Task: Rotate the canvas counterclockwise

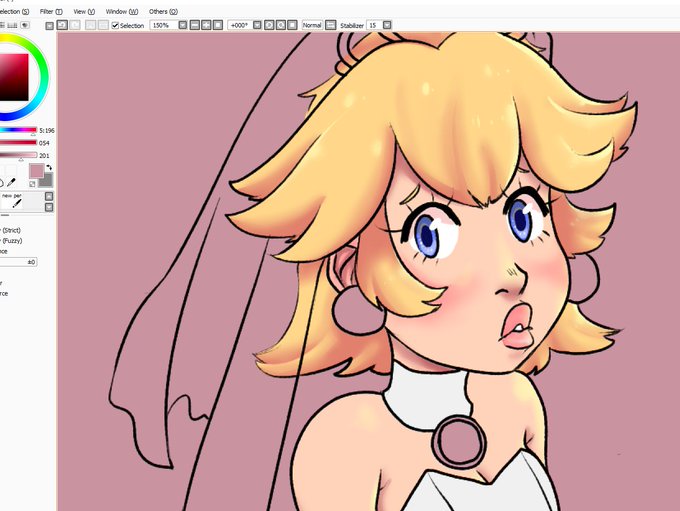Action: pos(269,25)
